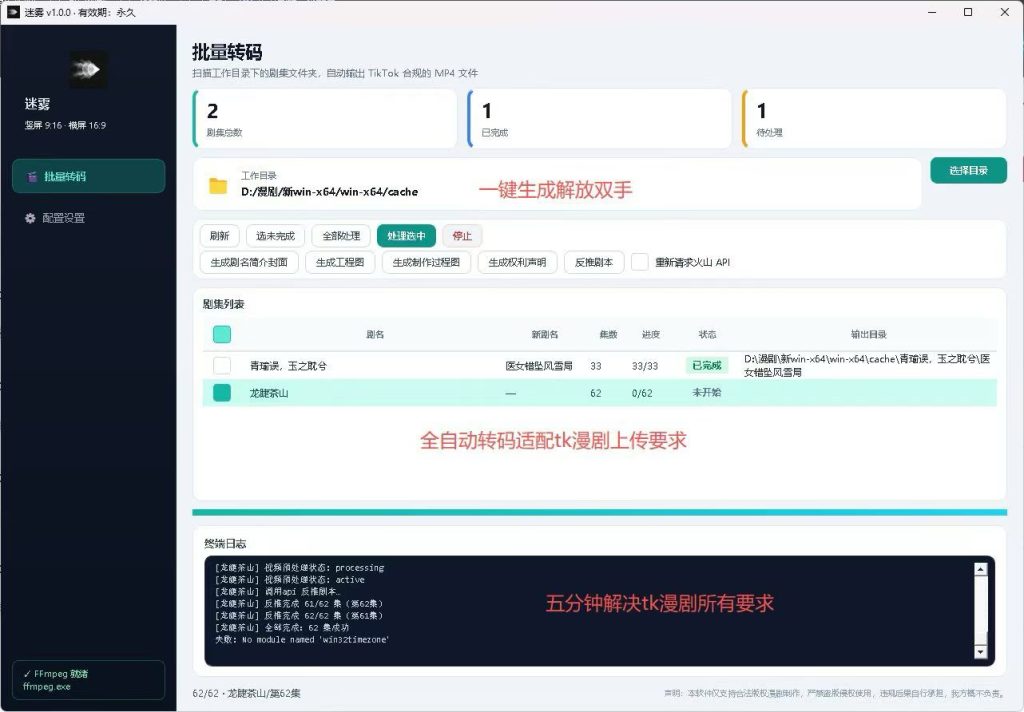Image resolution: width=1024 pixels, height=712 pixels.
Task: Click the FFmpeg 就绪 status box
Action: coord(89,680)
